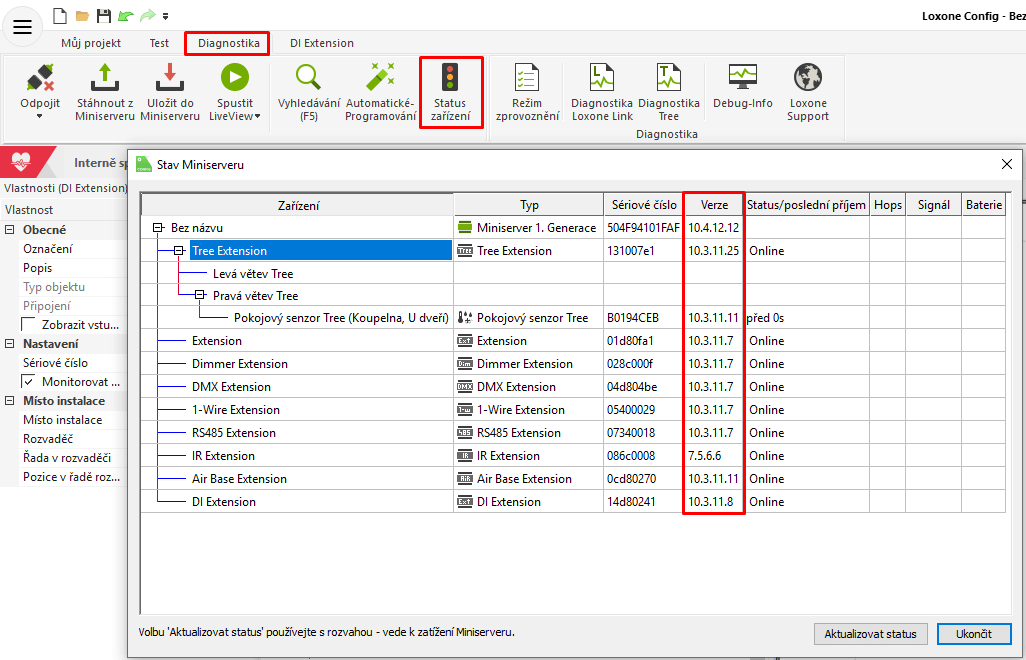1026x660 pixels.
Task: Open Diagnostika Tree tool
Action: (x=668, y=79)
